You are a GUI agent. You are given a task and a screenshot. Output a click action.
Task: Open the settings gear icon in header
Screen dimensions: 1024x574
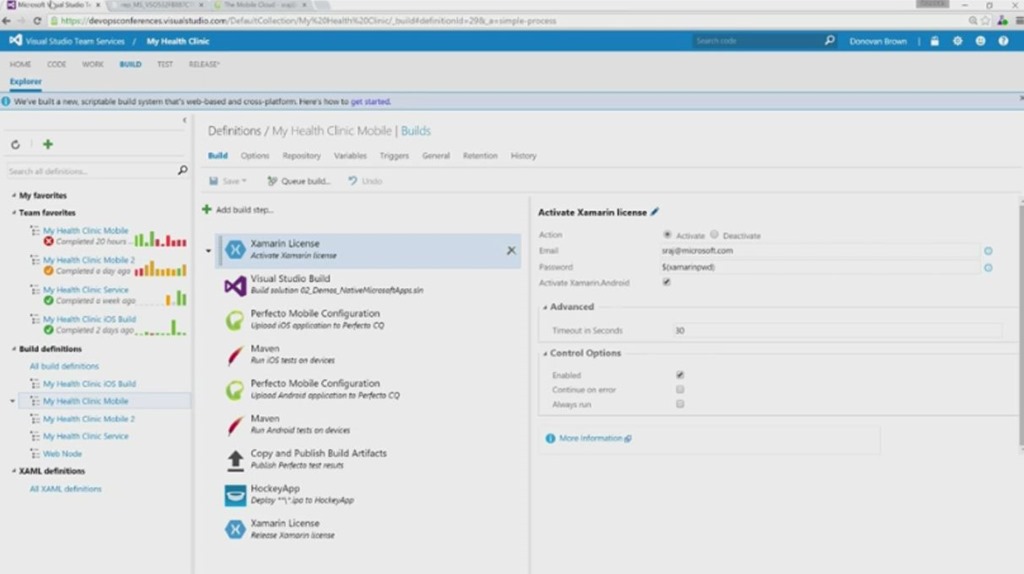(x=957, y=41)
